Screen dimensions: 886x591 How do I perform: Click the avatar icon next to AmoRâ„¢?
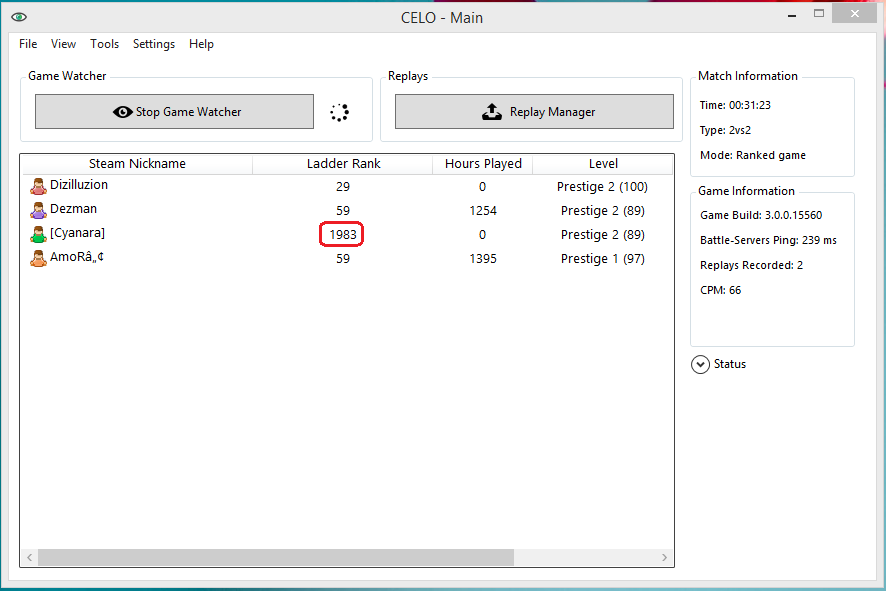click(x=38, y=258)
